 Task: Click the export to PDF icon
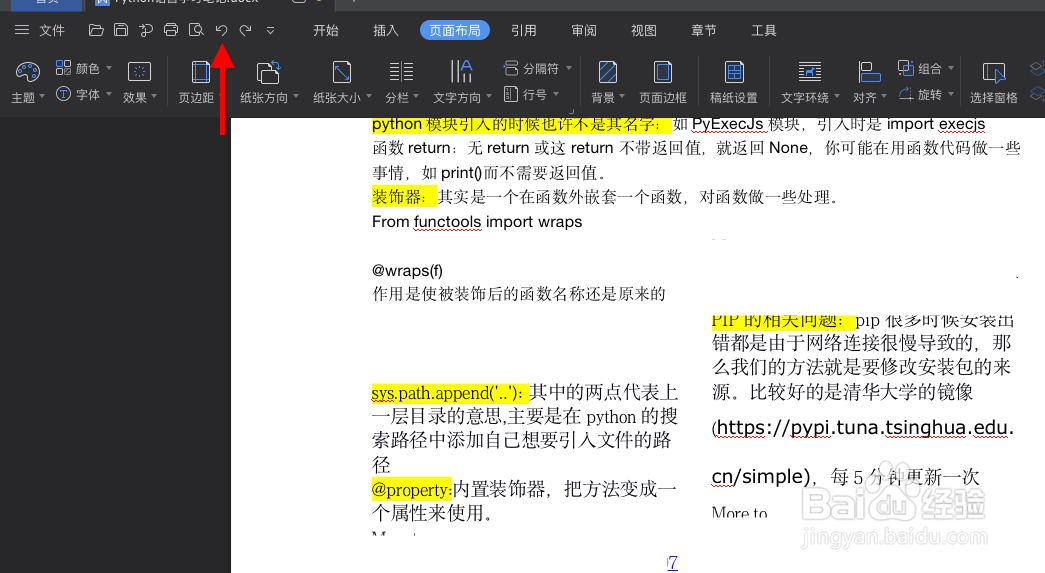pos(146,30)
